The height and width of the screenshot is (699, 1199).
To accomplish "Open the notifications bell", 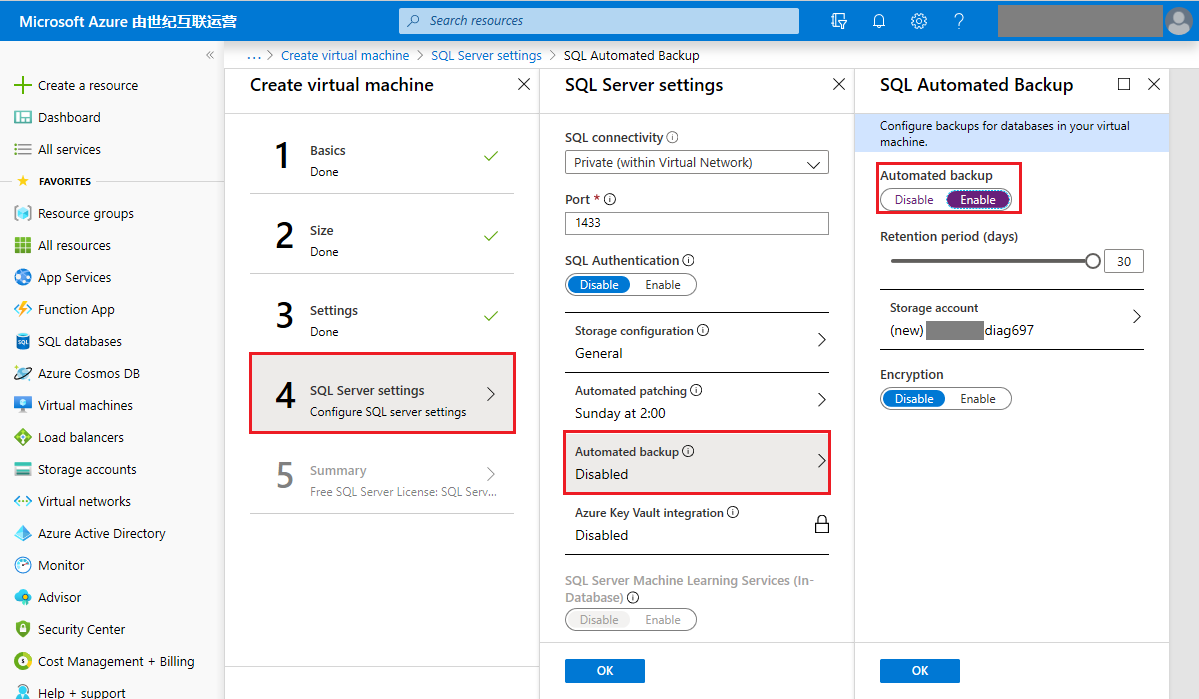I will 879,21.
